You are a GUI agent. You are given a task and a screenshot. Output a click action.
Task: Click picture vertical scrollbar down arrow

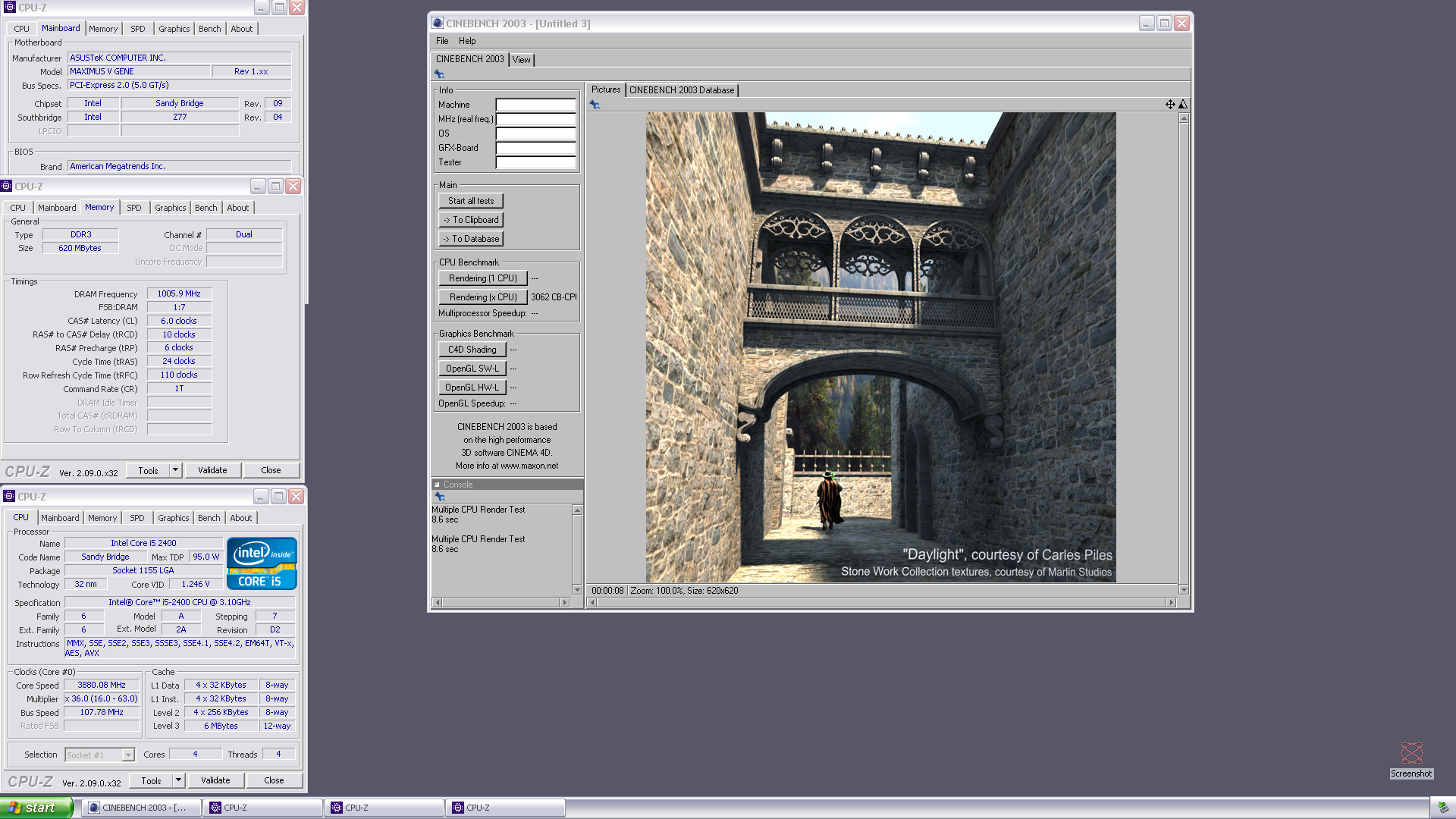click(1184, 590)
